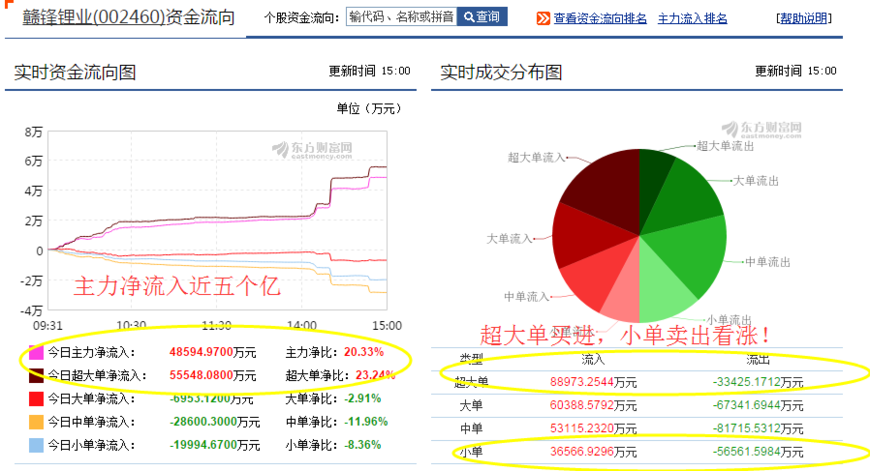Click the 中单流入 pie chart label
The width and height of the screenshot is (870, 471).
527,297
